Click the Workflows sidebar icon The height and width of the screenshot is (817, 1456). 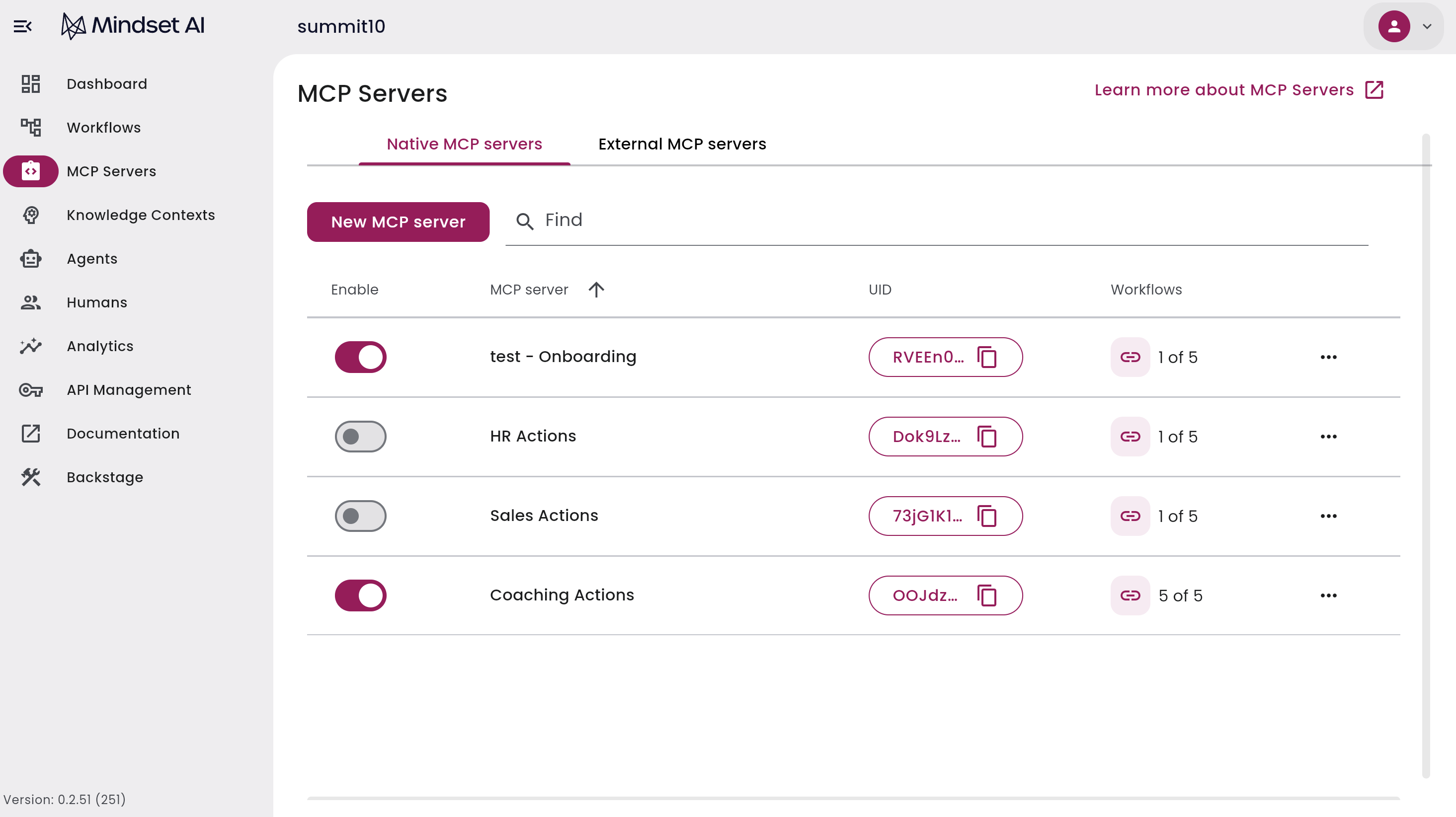pos(30,127)
